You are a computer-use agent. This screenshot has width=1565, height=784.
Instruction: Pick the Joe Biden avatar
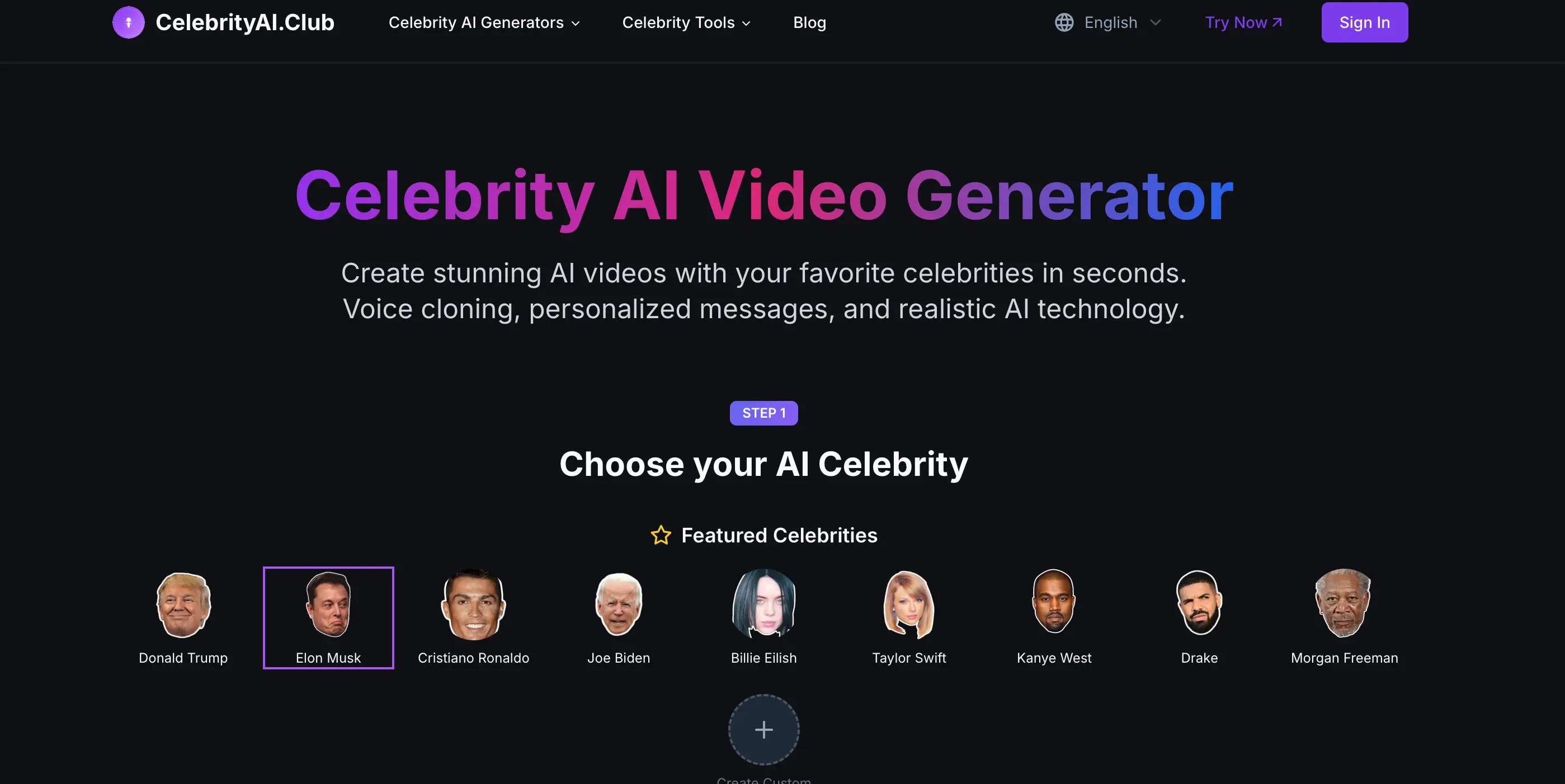click(x=619, y=604)
